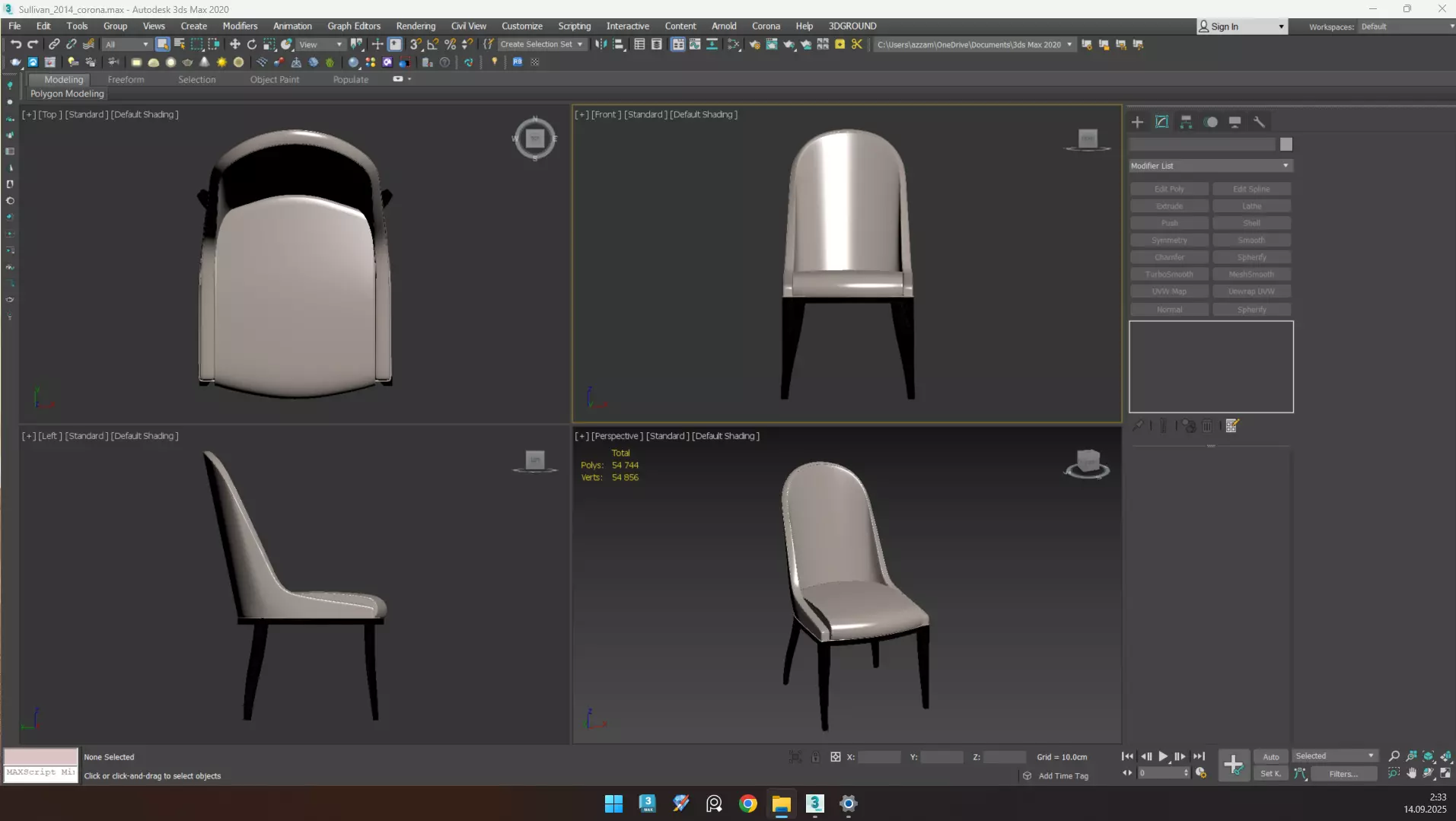Viewport: 1456px width, 821px height.
Task: Activate the Select Object tool
Action: point(162,44)
